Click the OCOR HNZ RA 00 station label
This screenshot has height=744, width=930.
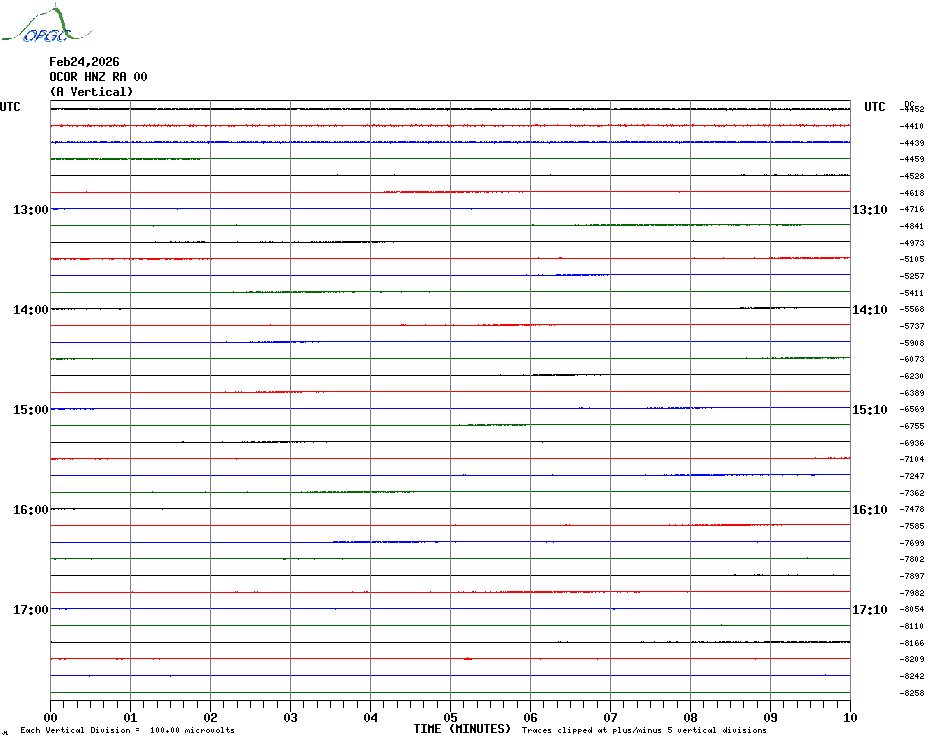point(98,77)
